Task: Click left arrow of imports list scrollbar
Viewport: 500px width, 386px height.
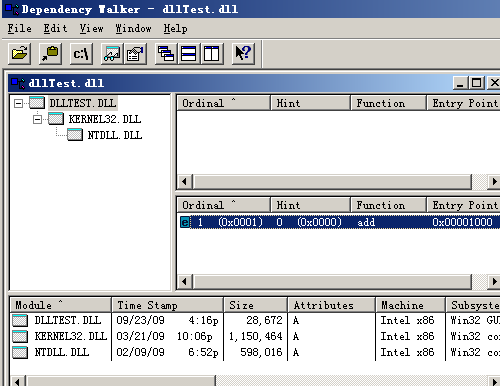Action: pos(185,182)
